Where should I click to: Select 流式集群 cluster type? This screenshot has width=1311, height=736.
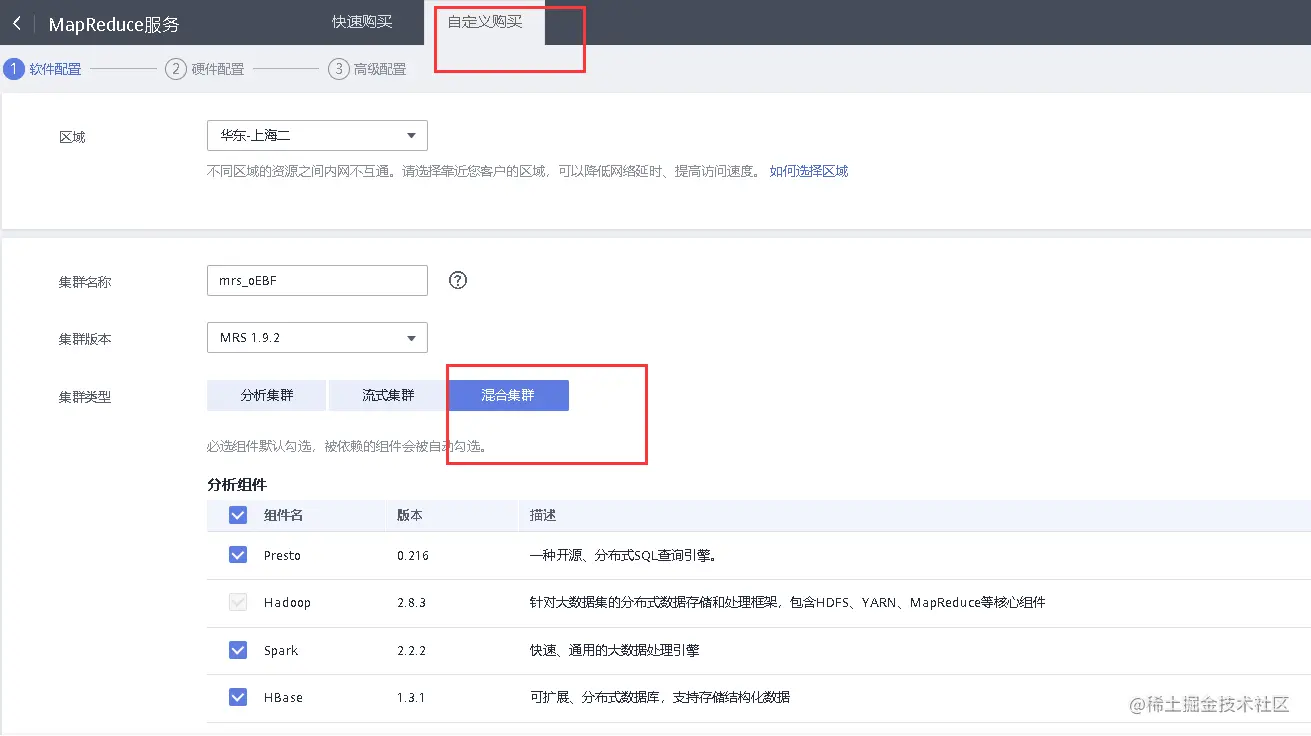point(388,395)
